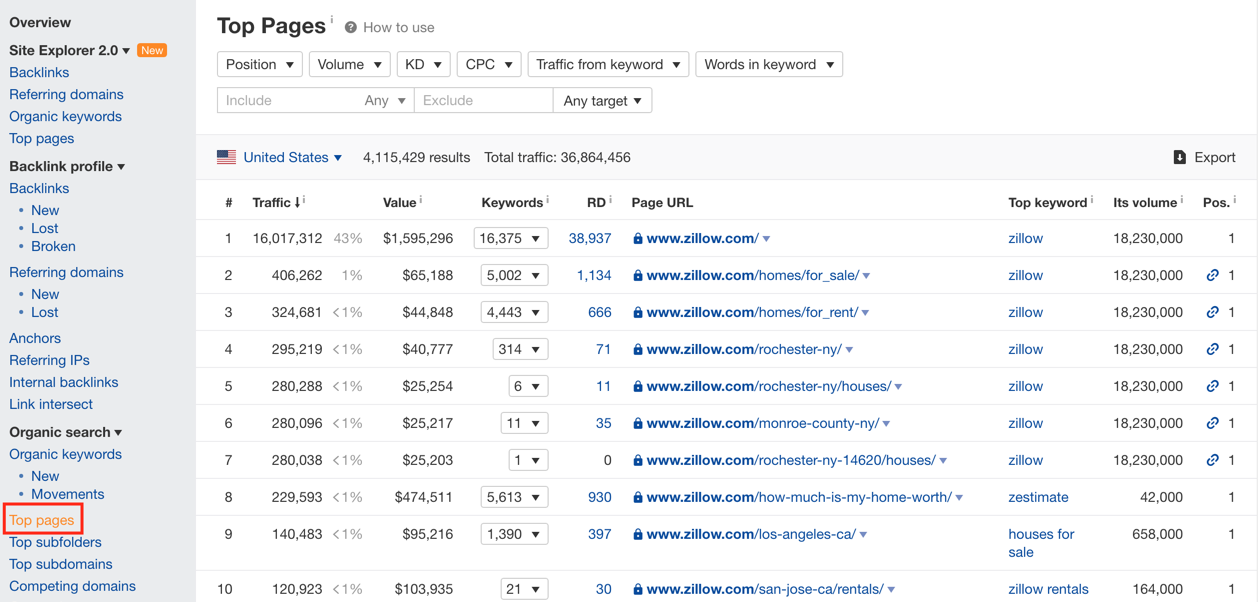This screenshot has width=1259, height=602.
Task: Click the link icon in the rochester-ny/houses row
Action: (x=1212, y=386)
